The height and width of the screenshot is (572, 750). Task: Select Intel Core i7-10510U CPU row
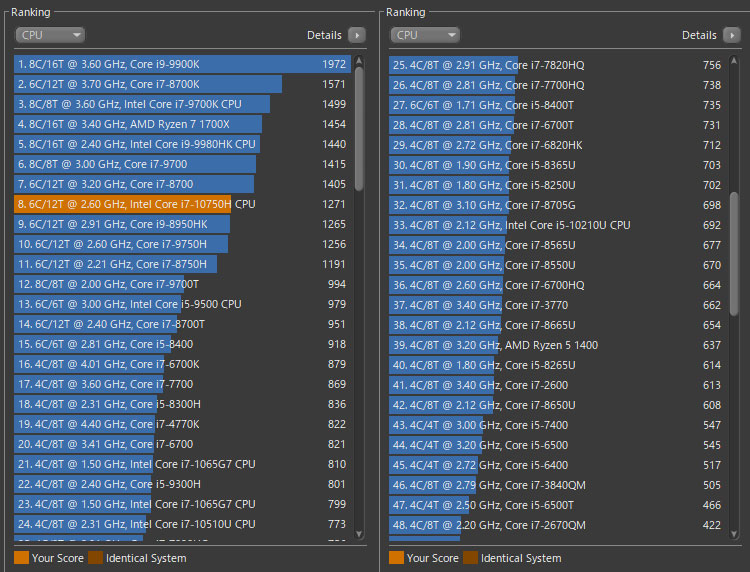(183, 524)
